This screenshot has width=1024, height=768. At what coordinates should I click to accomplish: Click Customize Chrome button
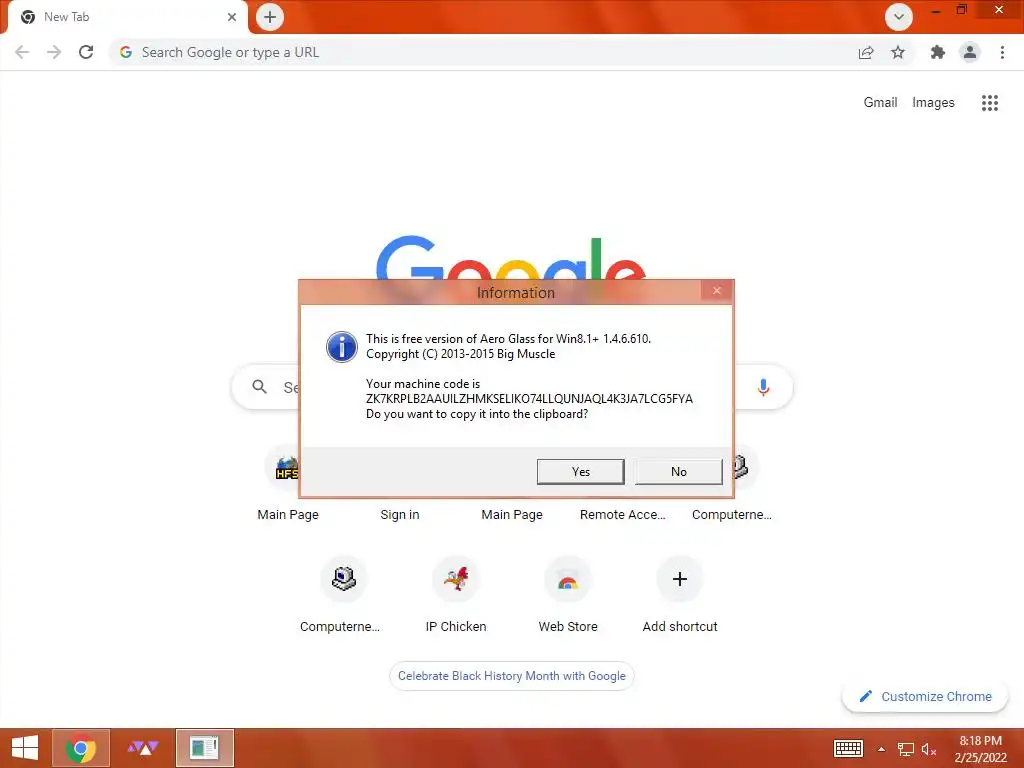[x=925, y=696]
